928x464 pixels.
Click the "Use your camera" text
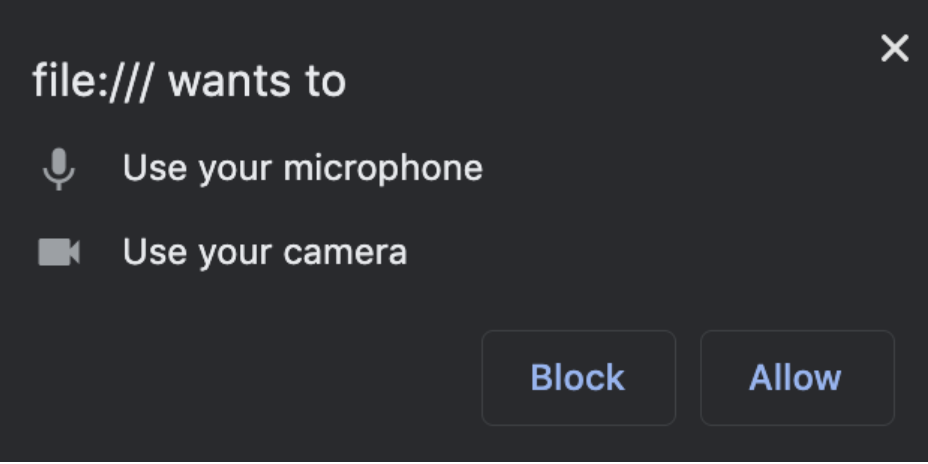tap(264, 252)
